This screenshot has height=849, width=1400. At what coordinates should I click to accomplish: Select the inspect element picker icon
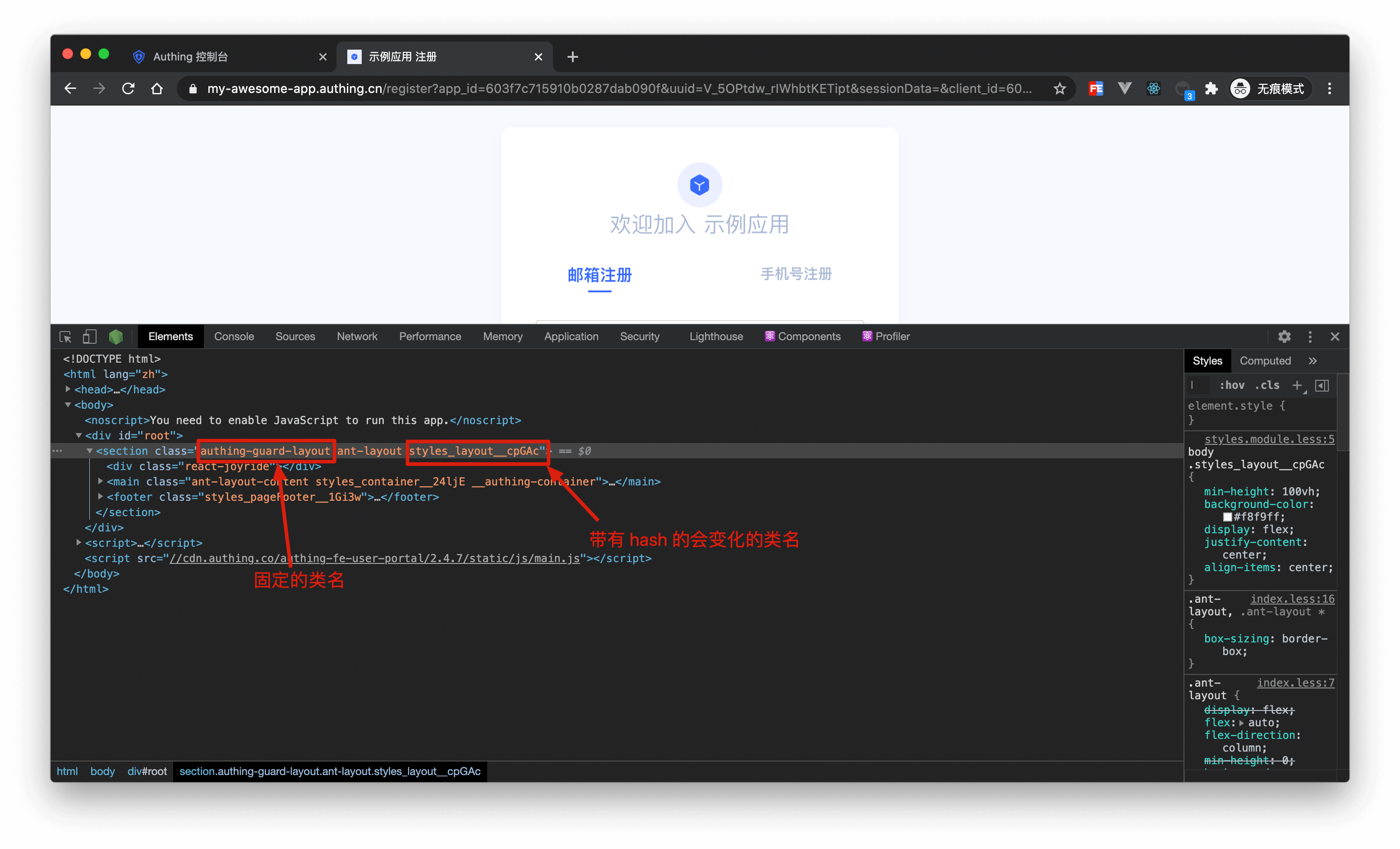click(x=65, y=337)
